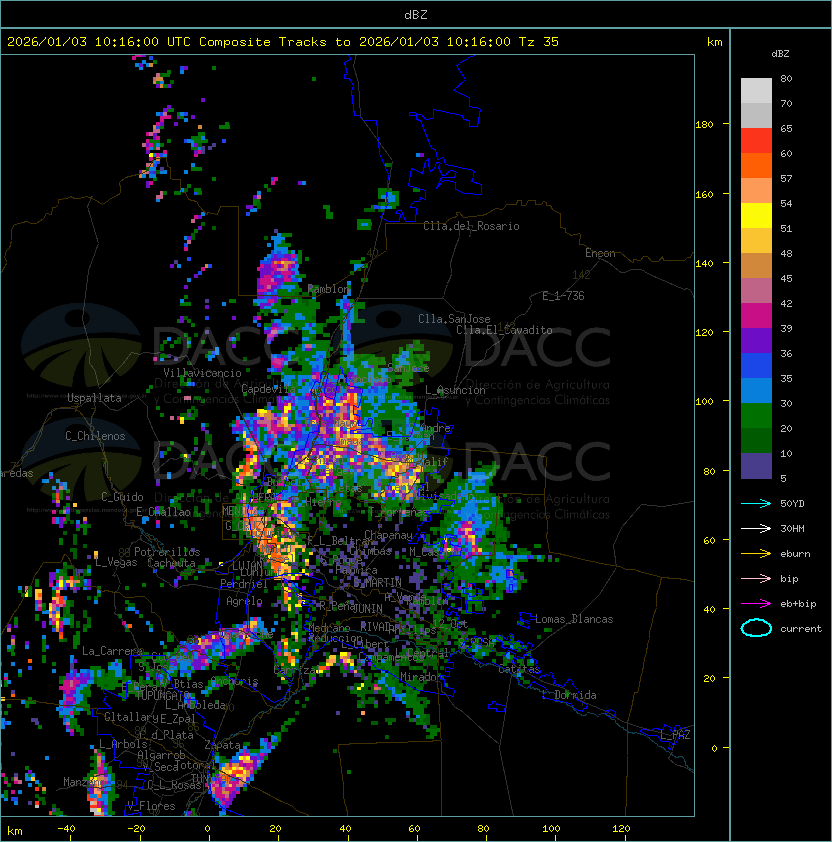Image resolution: width=832 pixels, height=842 pixels.
Task: Click the 'dBZ' title at the top bar
Action: tap(416, 15)
